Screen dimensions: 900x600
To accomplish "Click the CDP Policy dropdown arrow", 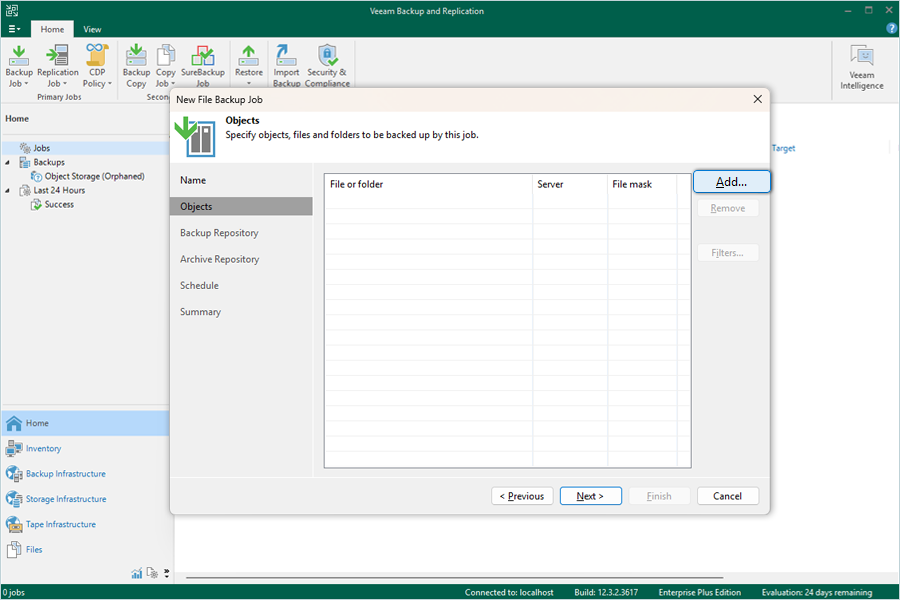I will (x=110, y=84).
